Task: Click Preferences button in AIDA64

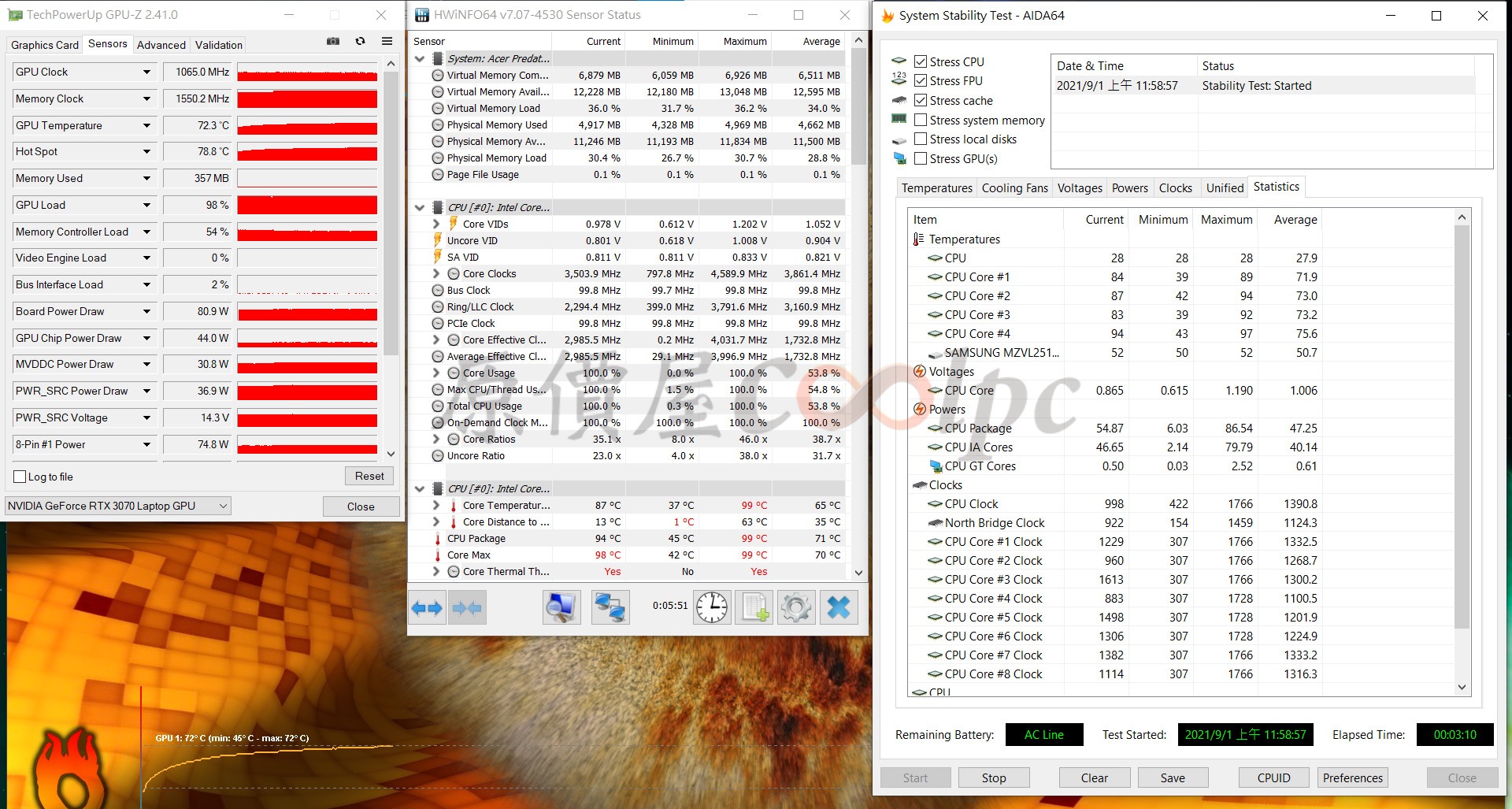Action: click(x=1352, y=777)
